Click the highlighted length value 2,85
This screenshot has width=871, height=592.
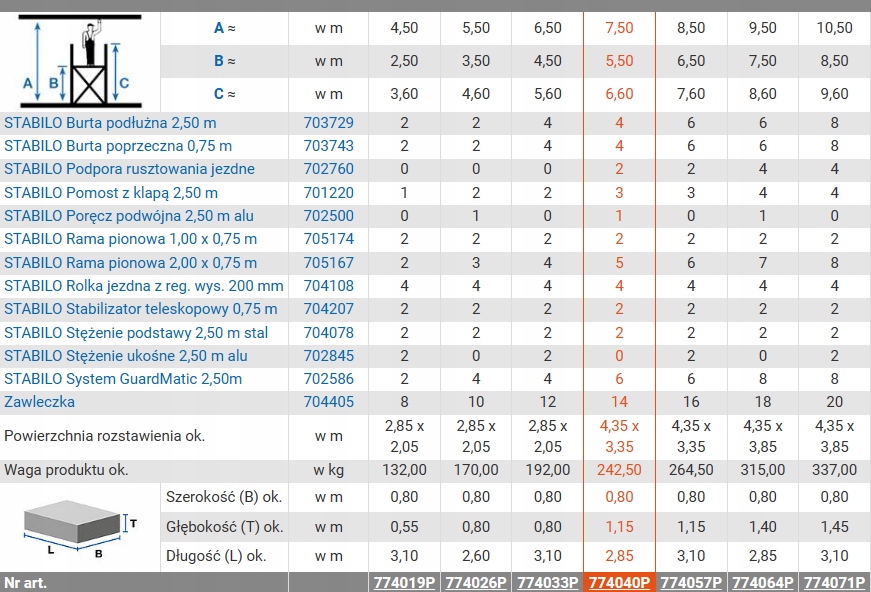click(x=619, y=556)
